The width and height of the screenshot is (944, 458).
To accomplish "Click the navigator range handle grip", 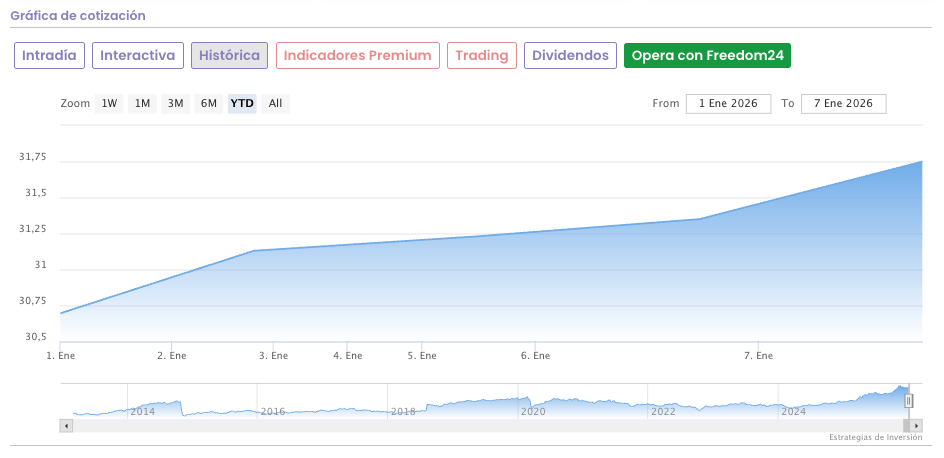I will (909, 401).
